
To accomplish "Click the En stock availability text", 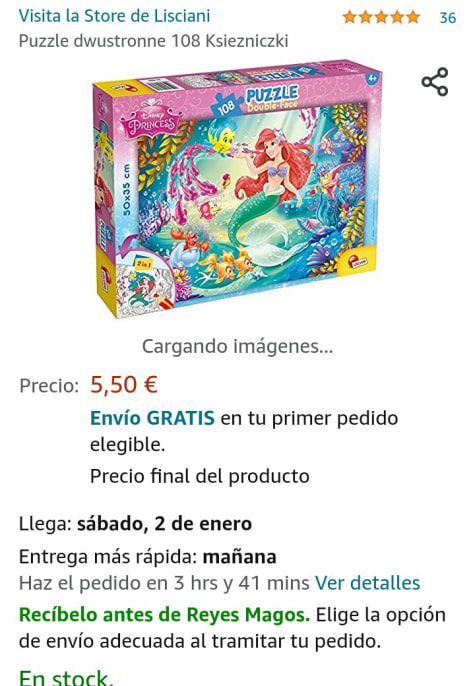I will [66, 677].
